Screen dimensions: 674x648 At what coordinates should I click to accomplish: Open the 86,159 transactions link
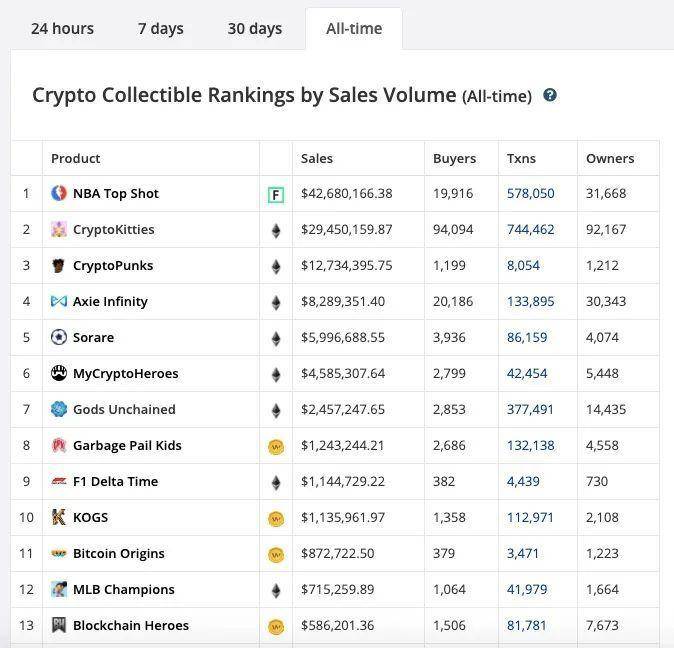(x=527, y=338)
